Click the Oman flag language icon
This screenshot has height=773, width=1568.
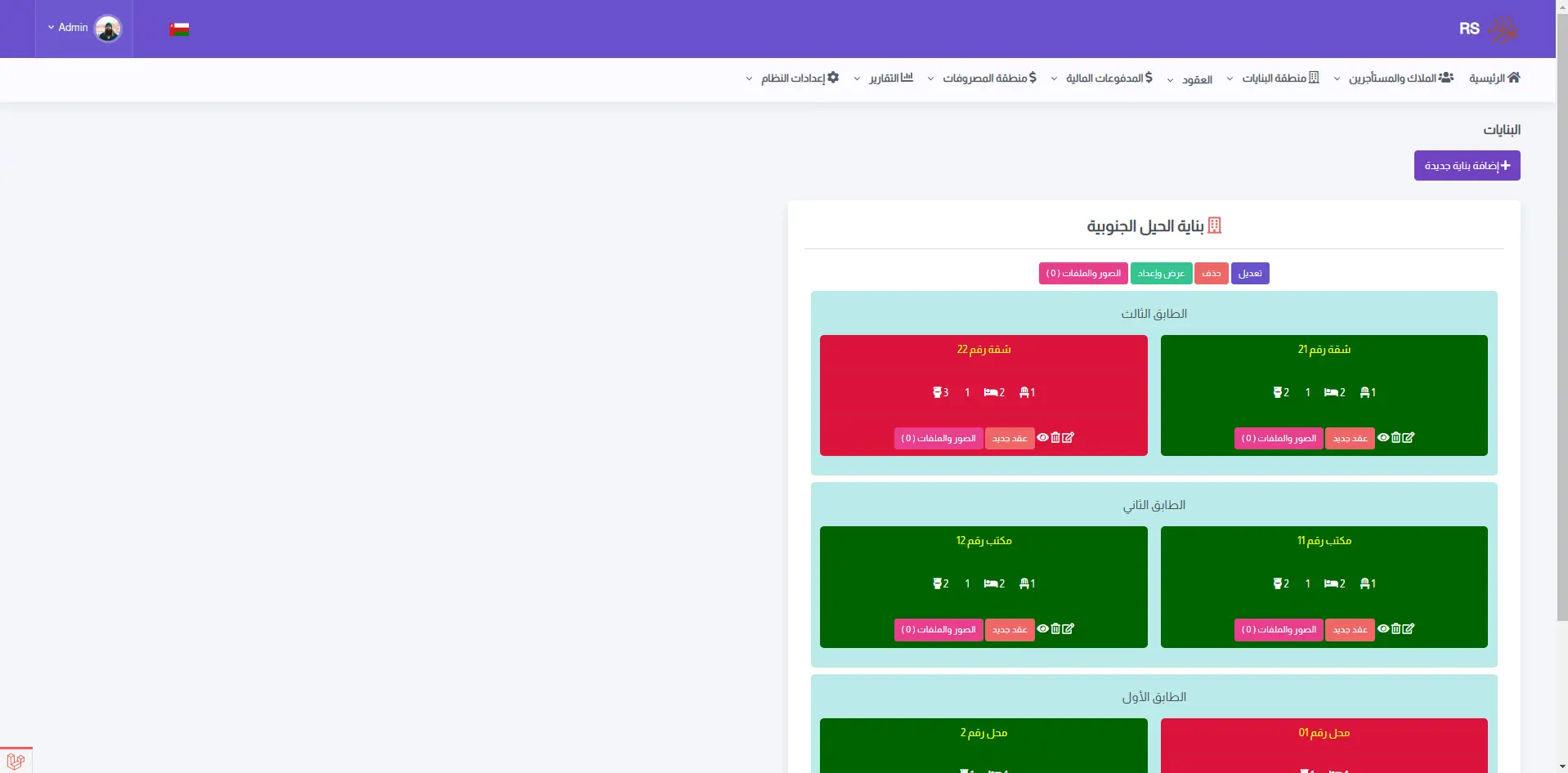(x=179, y=29)
